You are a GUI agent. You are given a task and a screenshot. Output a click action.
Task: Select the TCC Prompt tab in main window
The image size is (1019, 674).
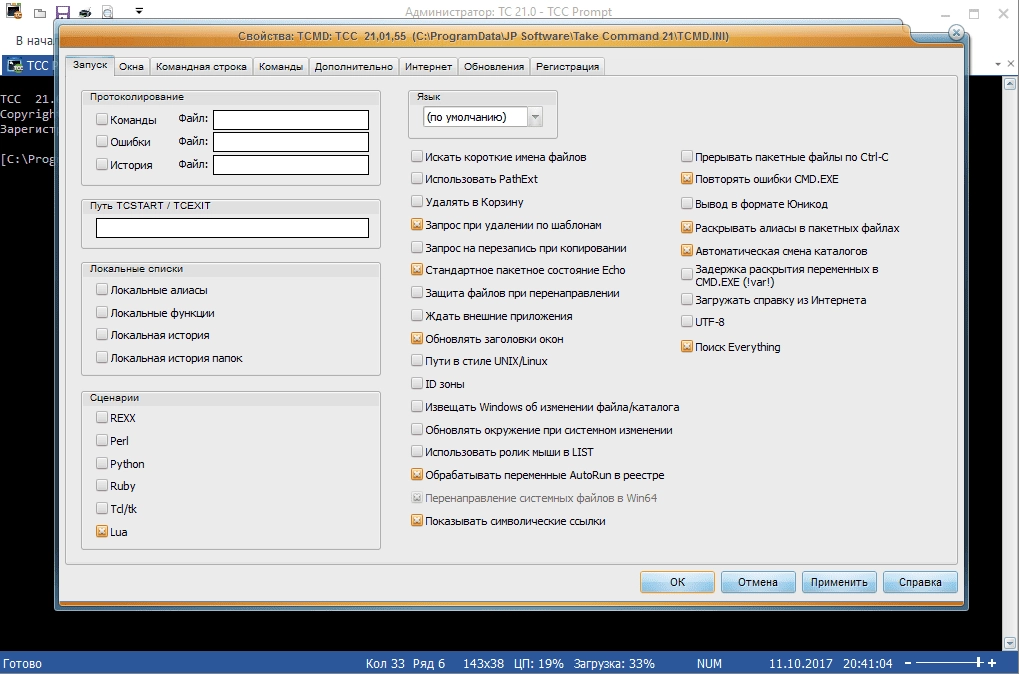[x=29, y=66]
